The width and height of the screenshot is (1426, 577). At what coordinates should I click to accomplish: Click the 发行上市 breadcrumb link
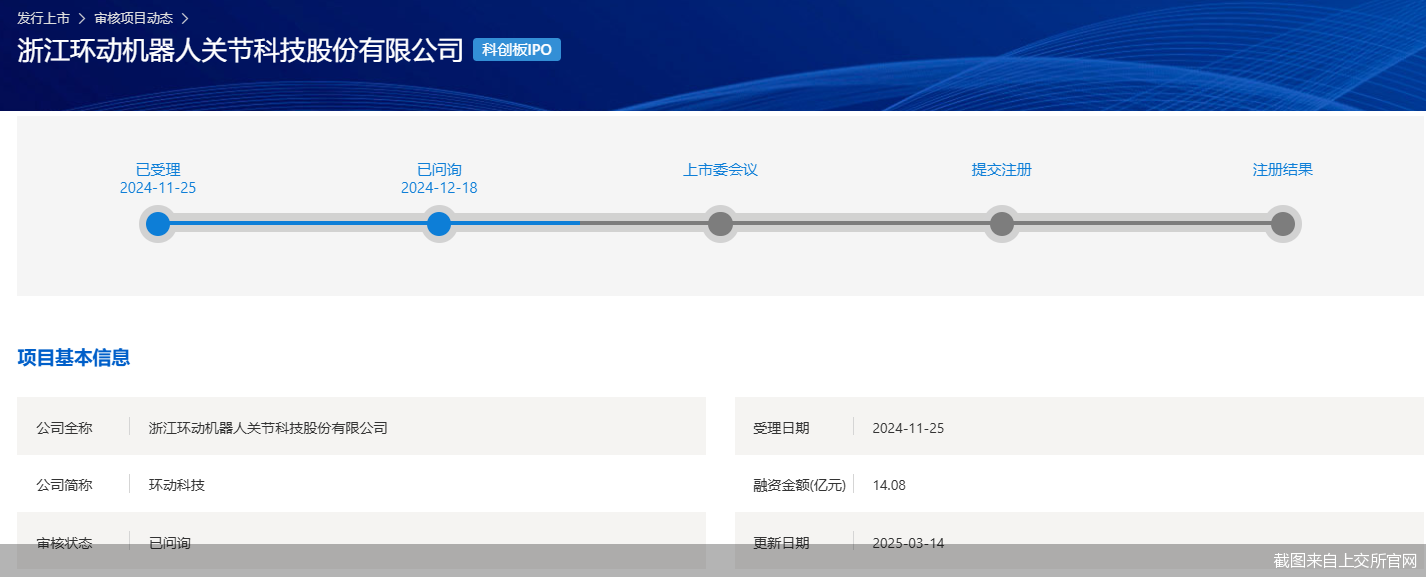coord(43,18)
